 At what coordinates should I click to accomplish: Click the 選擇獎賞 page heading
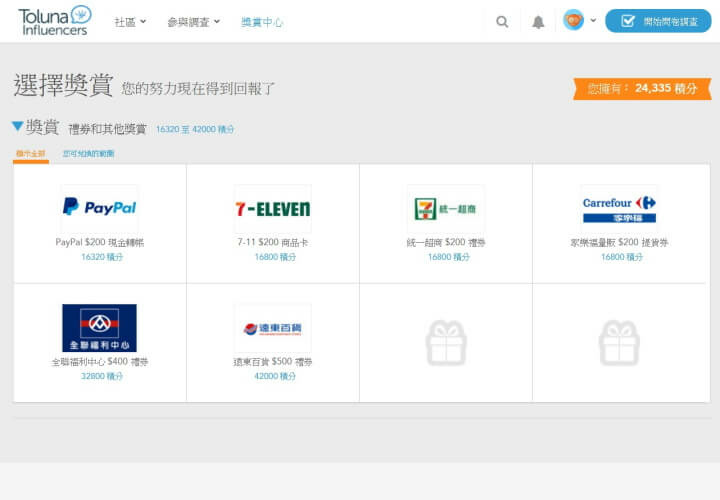63,85
